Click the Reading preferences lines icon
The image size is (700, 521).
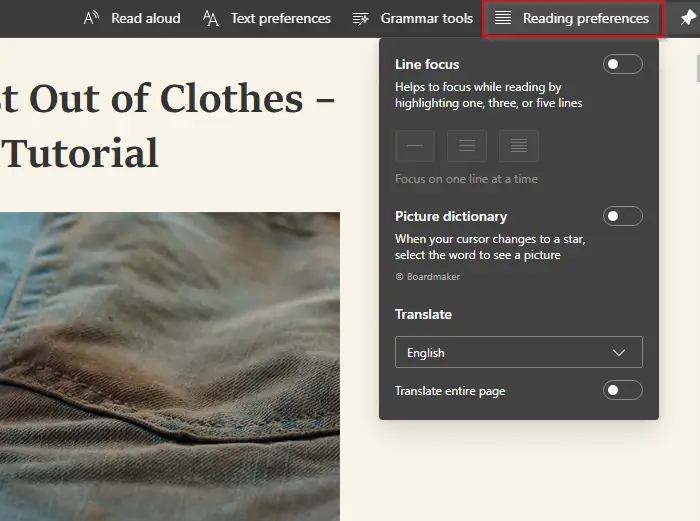click(x=503, y=18)
